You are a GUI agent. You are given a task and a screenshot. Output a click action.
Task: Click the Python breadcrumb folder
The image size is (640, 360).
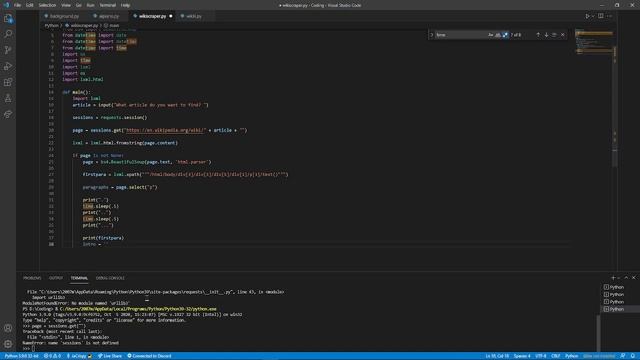(52, 26)
